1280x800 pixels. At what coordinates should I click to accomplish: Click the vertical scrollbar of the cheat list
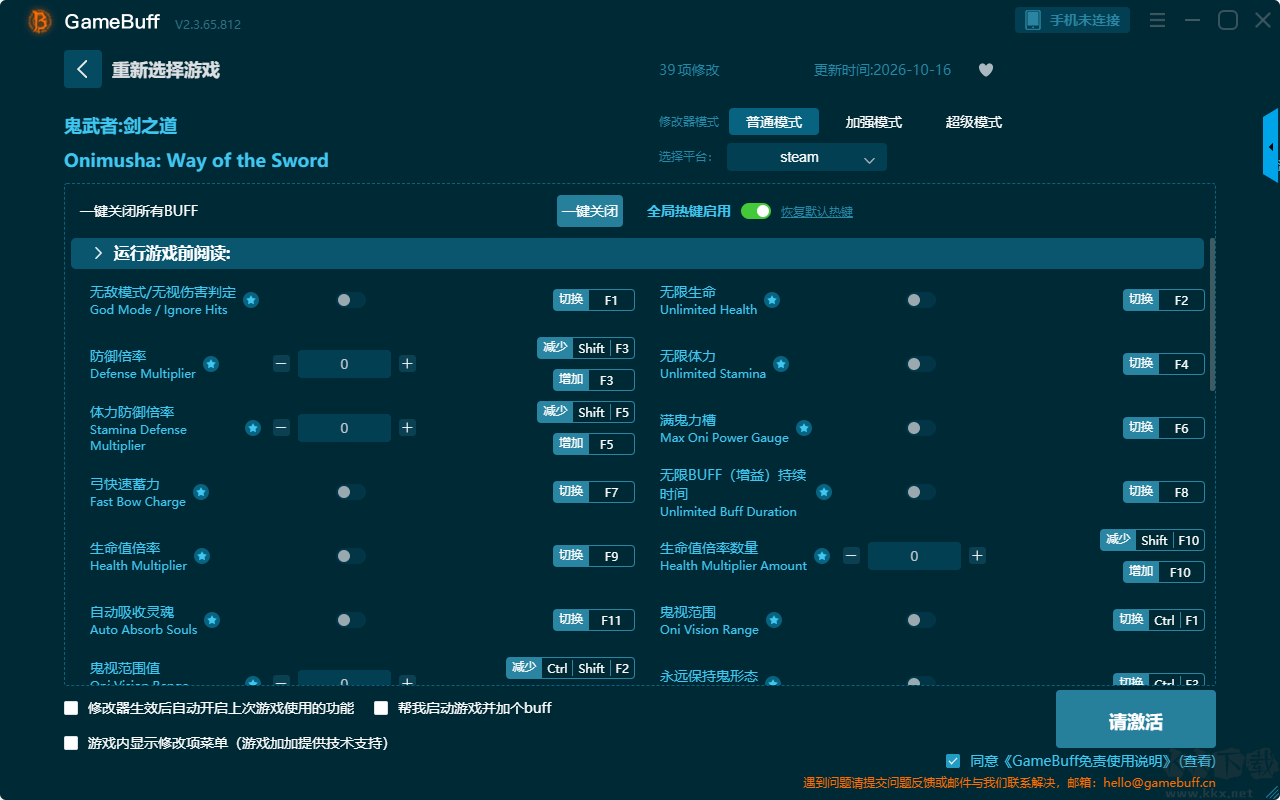coord(1213,314)
